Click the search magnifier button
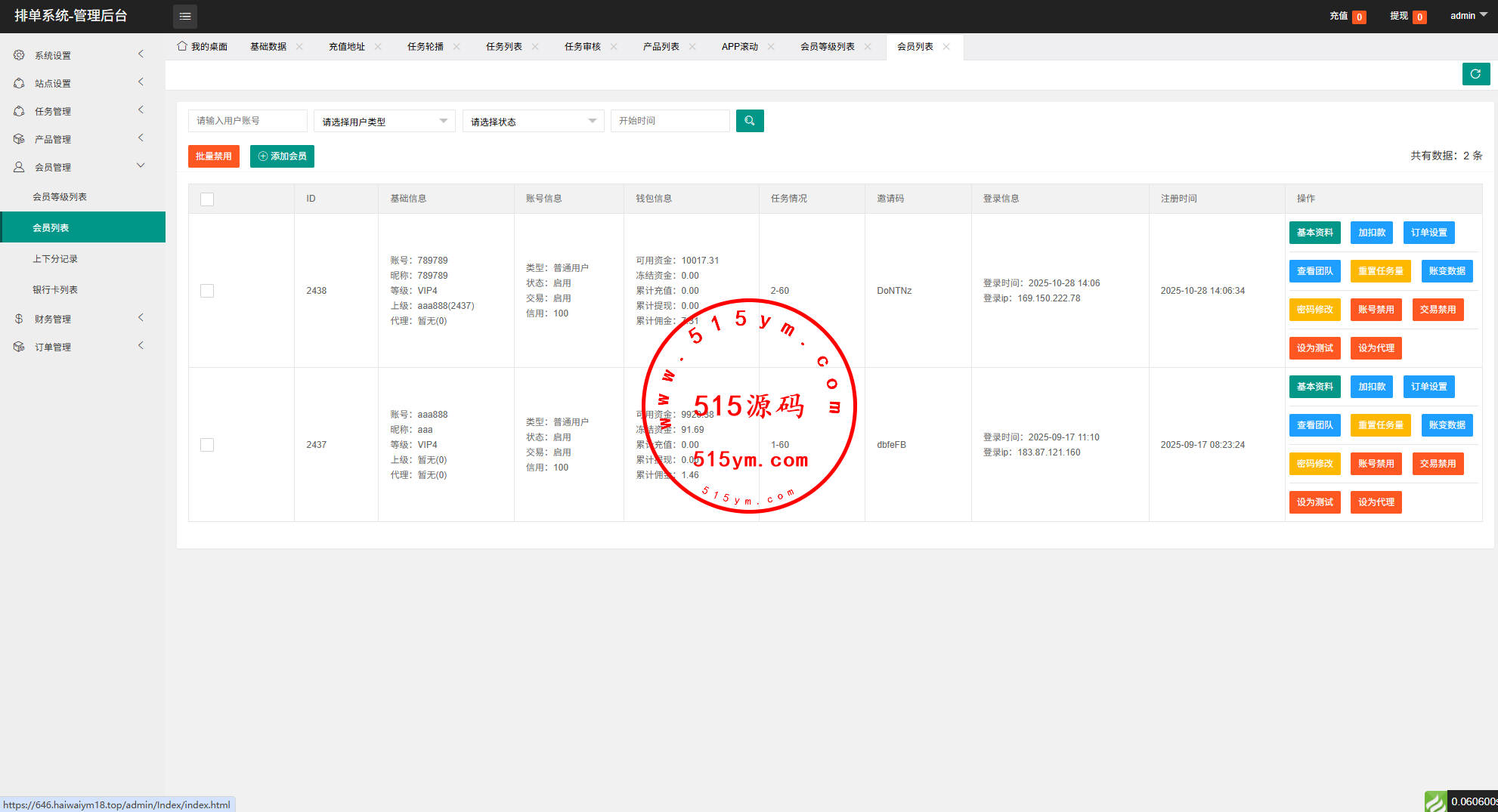This screenshot has height=812, width=1498. [749, 121]
